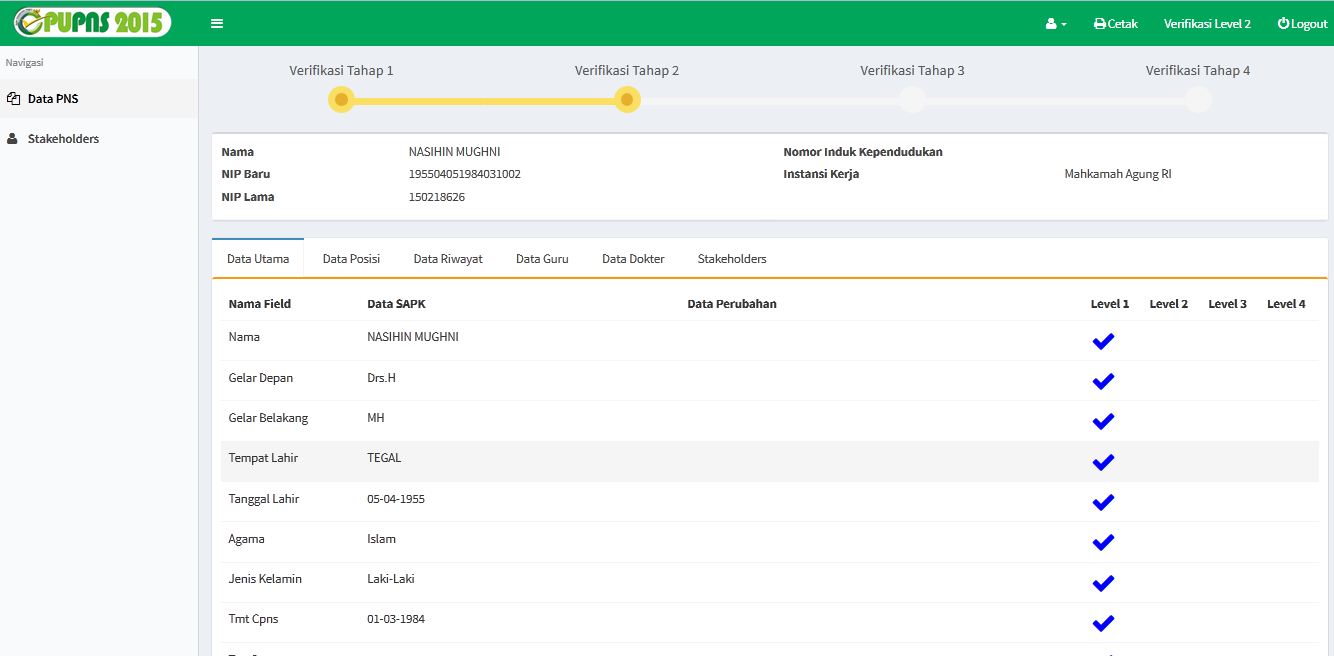This screenshot has height=656, width=1334.
Task: Click Level 1 checkmark for Nama row
Action: click(1103, 341)
